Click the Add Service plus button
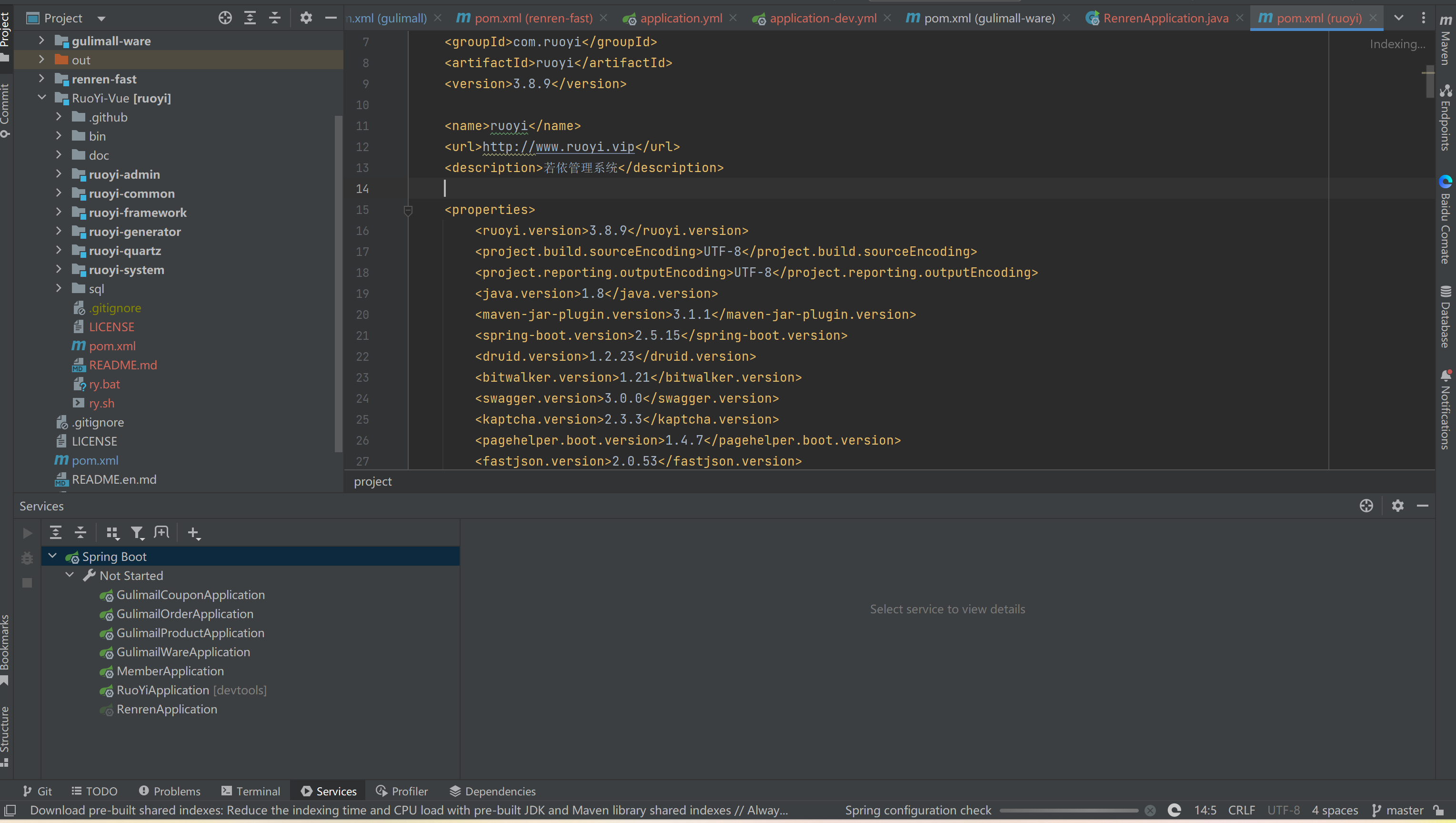 [193, 532]
